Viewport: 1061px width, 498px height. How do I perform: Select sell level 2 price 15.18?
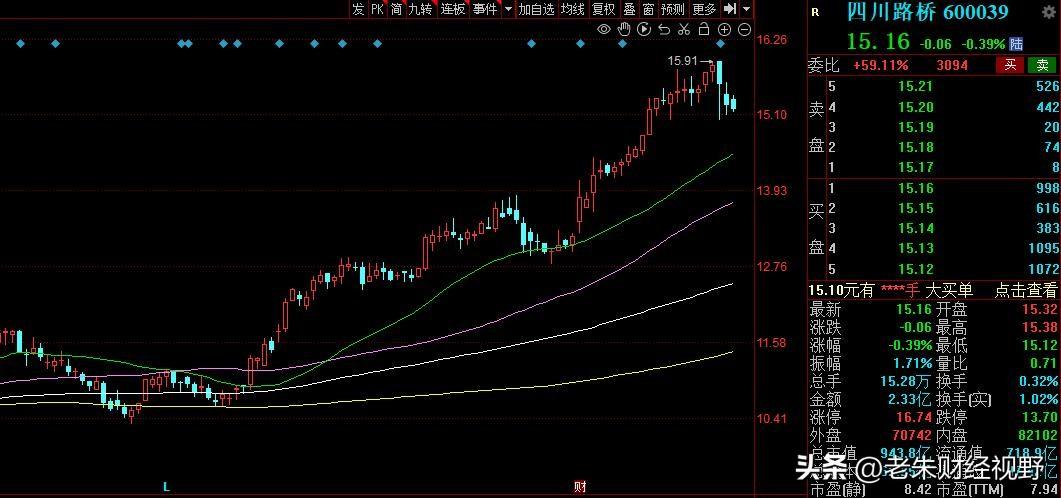click(x=916, y=147)
